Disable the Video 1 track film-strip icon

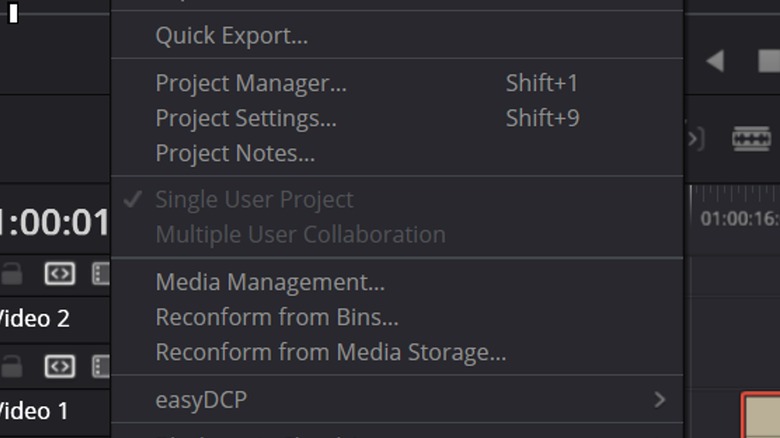tap(101, 366)
